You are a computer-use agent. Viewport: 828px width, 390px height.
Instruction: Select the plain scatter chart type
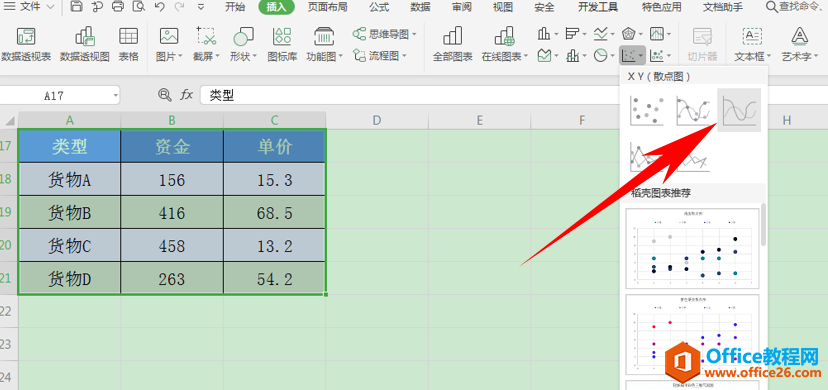[x=646, y=110]
